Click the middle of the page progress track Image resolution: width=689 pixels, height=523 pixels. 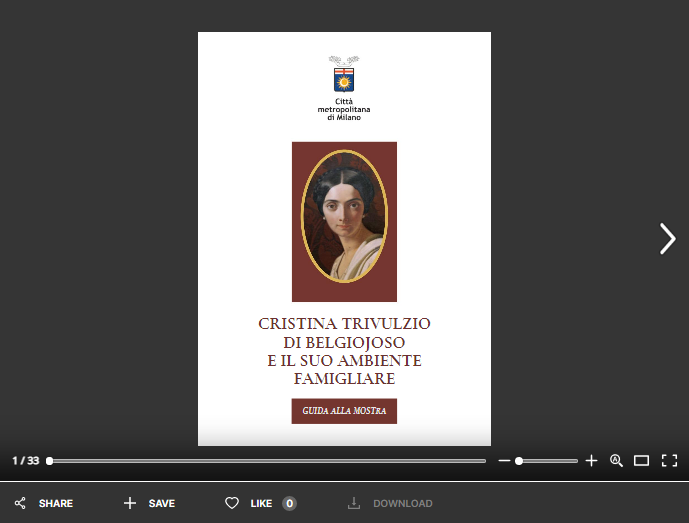(x=267, y=461)
